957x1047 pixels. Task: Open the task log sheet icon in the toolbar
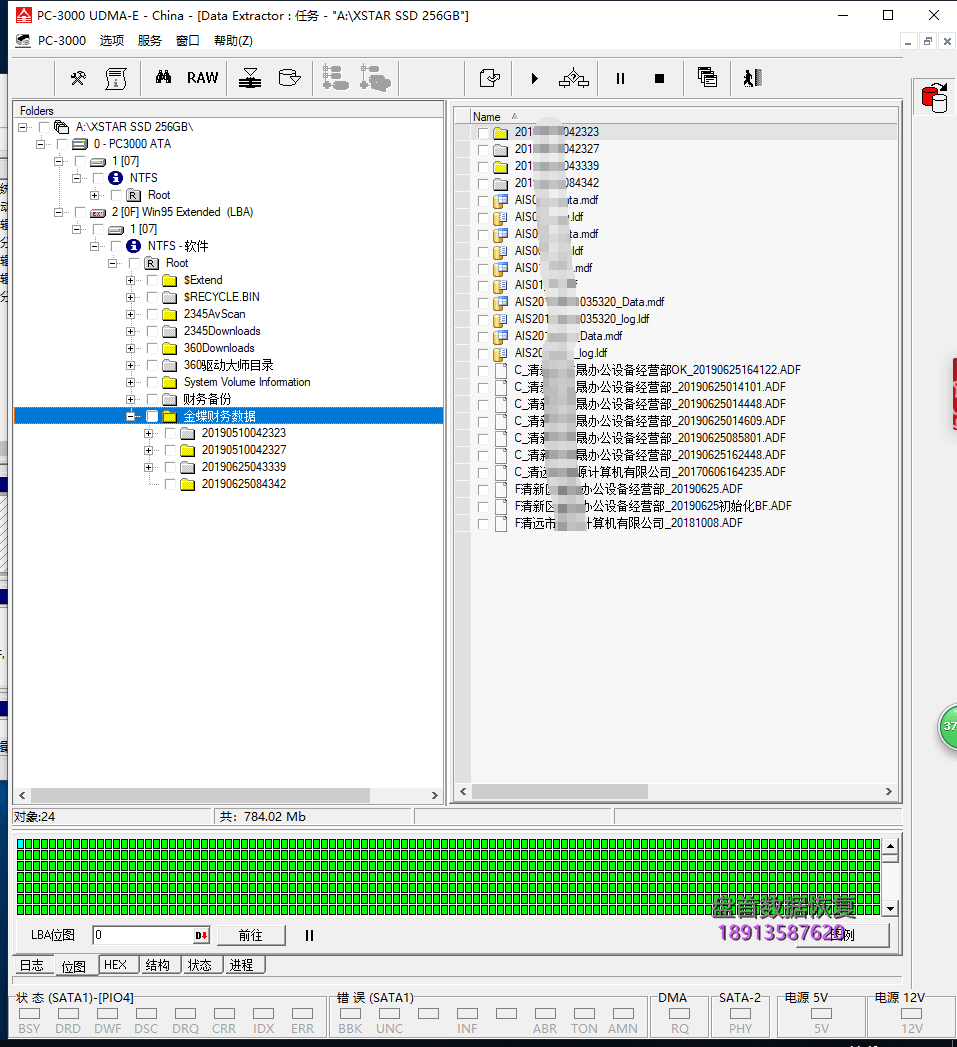click(x=116, y=78)
